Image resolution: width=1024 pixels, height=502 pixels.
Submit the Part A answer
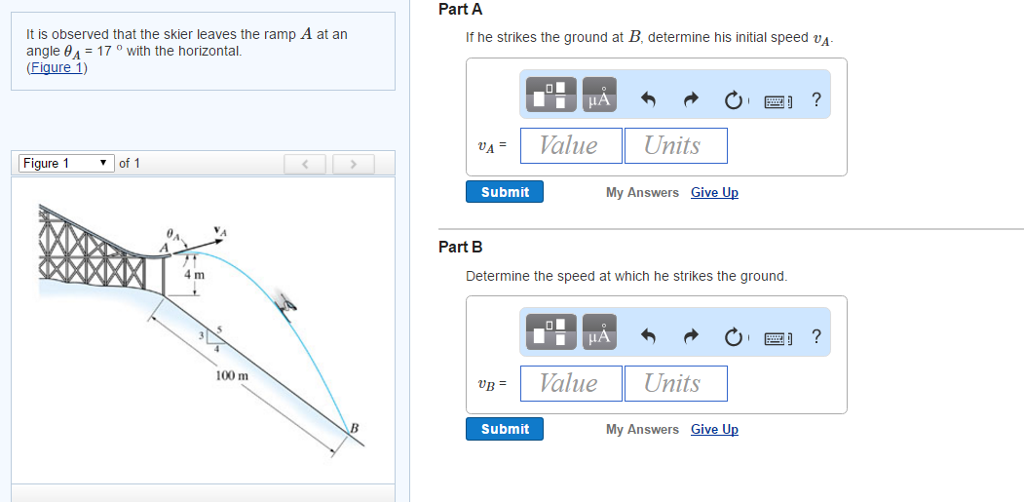point(504,192)
